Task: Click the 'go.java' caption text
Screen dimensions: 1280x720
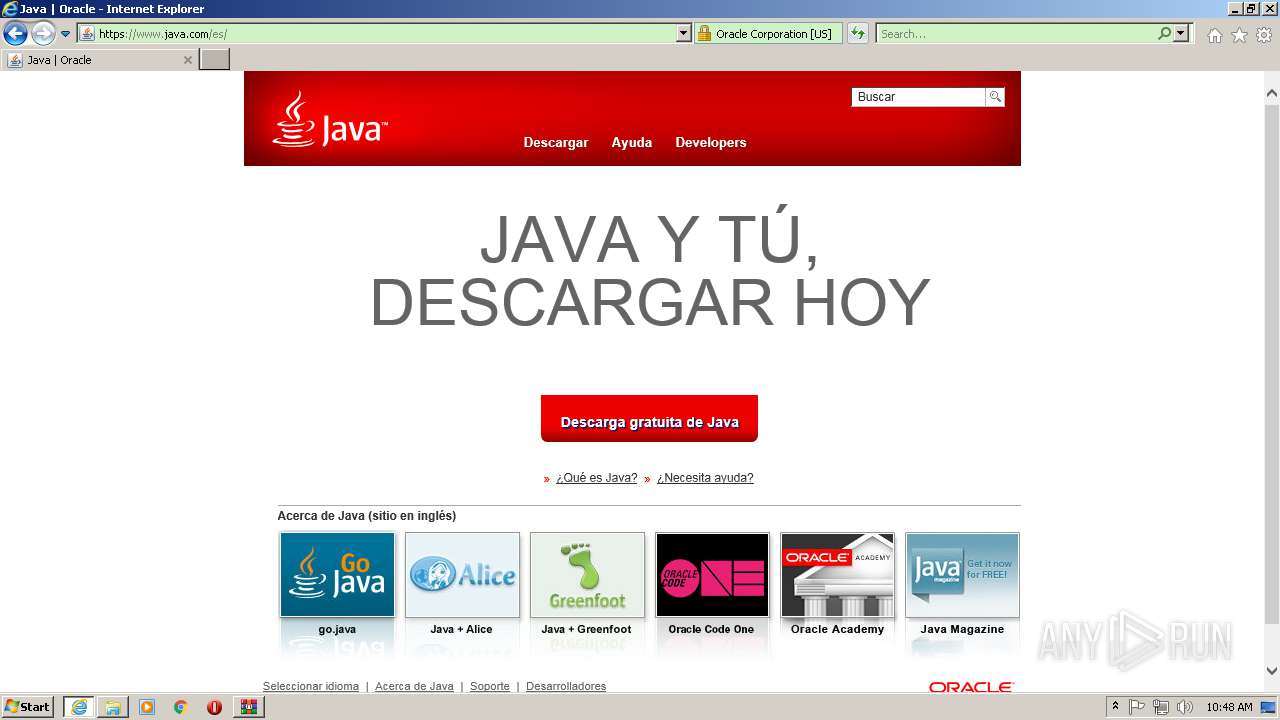Action: point(337,629)
